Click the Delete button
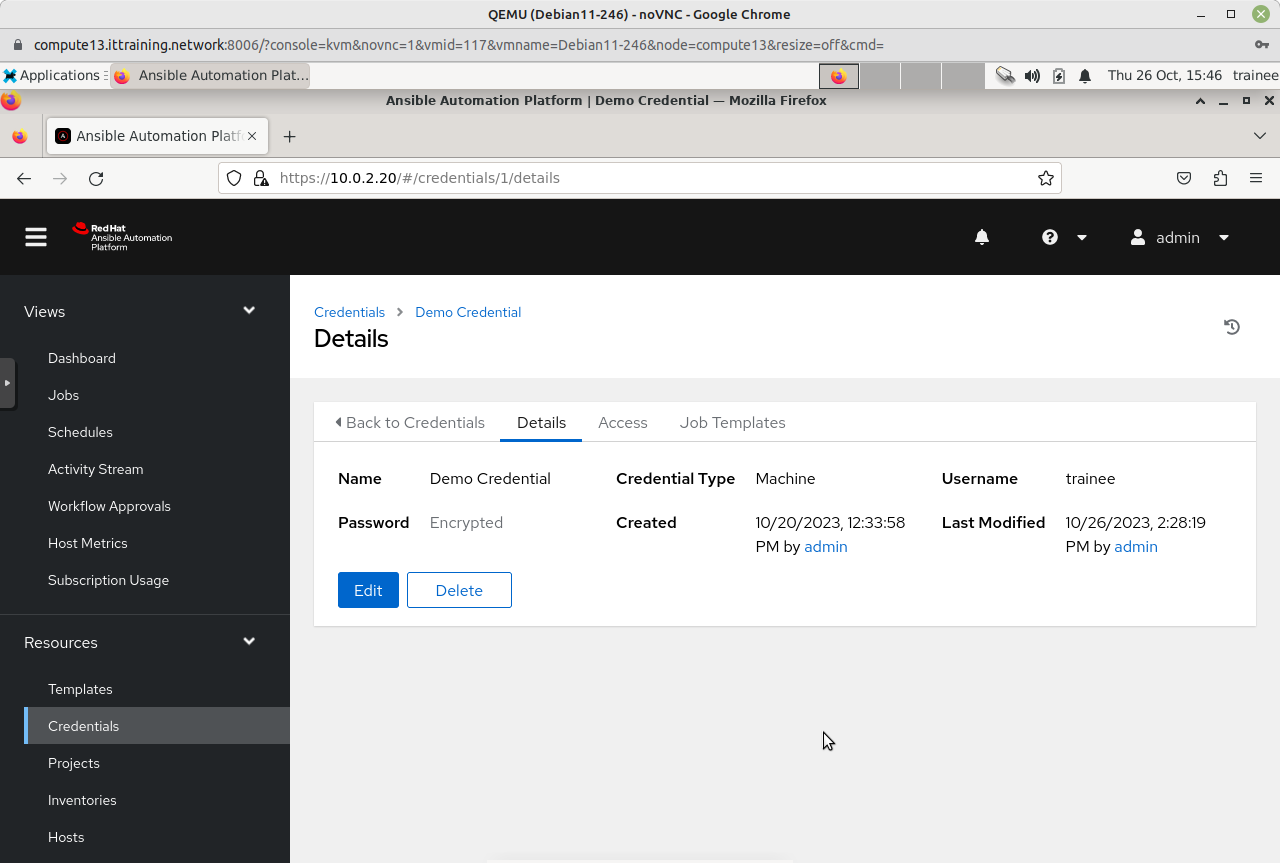1280x863 pixels. pos(459,590)
